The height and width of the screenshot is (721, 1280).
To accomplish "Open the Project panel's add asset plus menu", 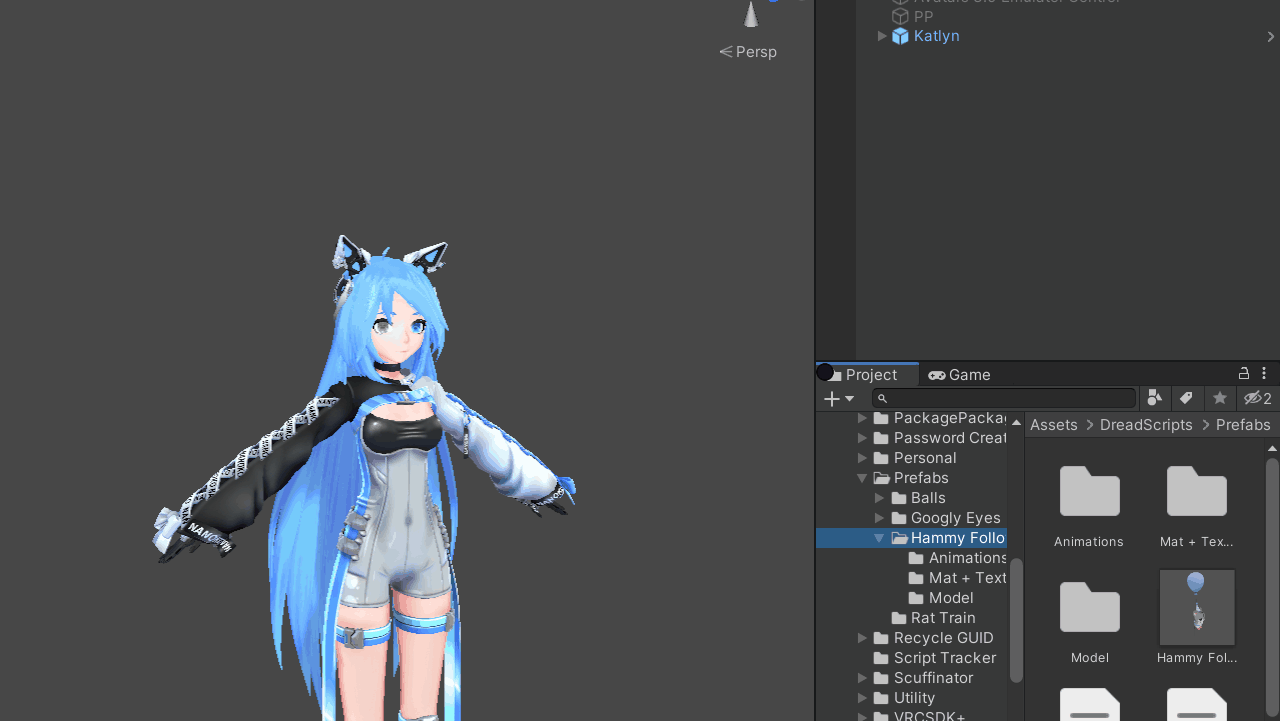I will point(838,399).
